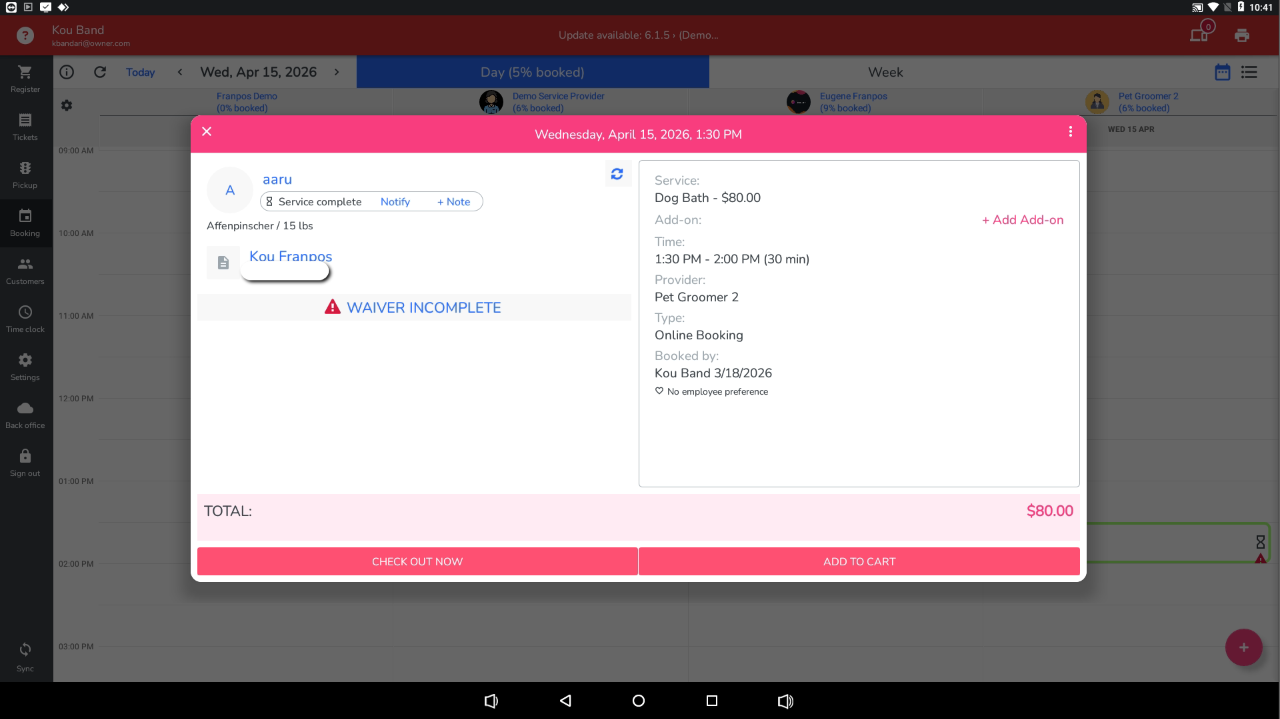Open Register from the sidebar
Viewport: 1280px width, 719px height.
click(25, 79)
